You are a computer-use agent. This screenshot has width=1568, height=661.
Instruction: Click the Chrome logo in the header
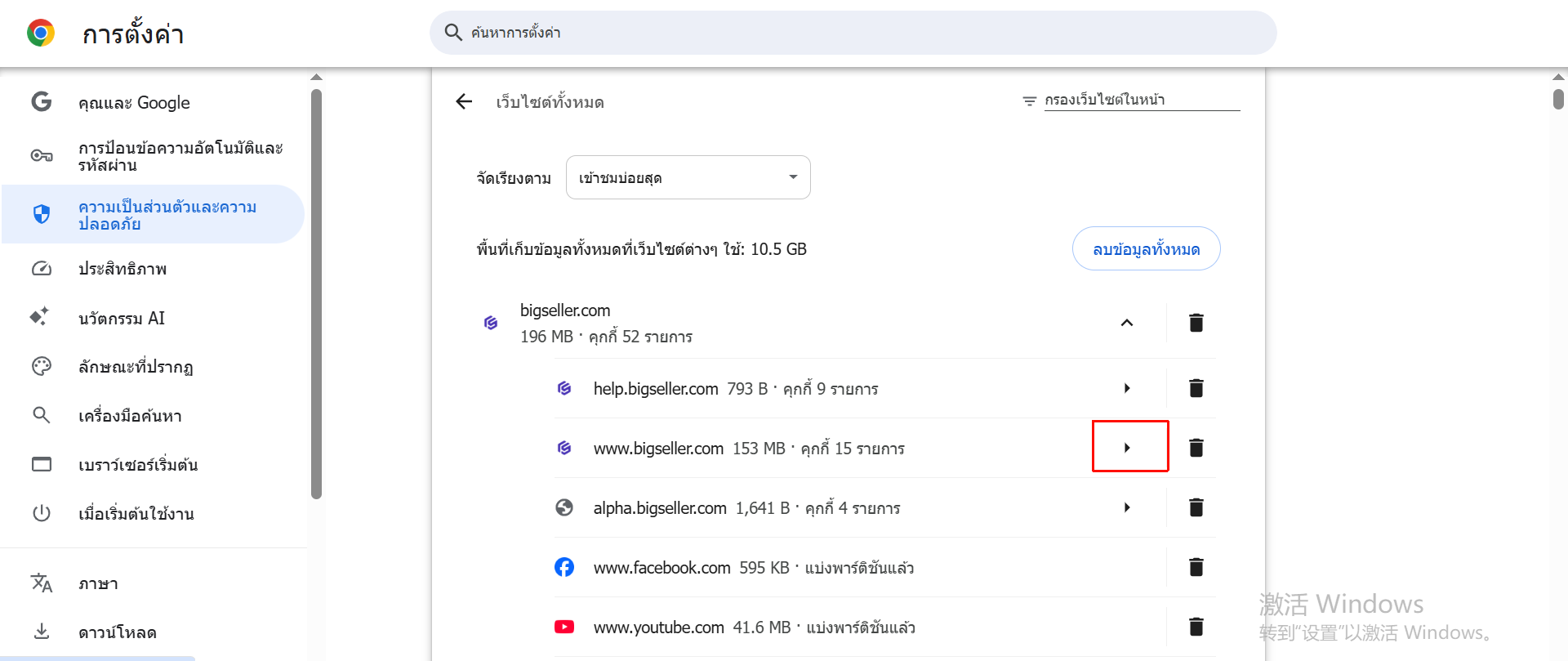41,33
